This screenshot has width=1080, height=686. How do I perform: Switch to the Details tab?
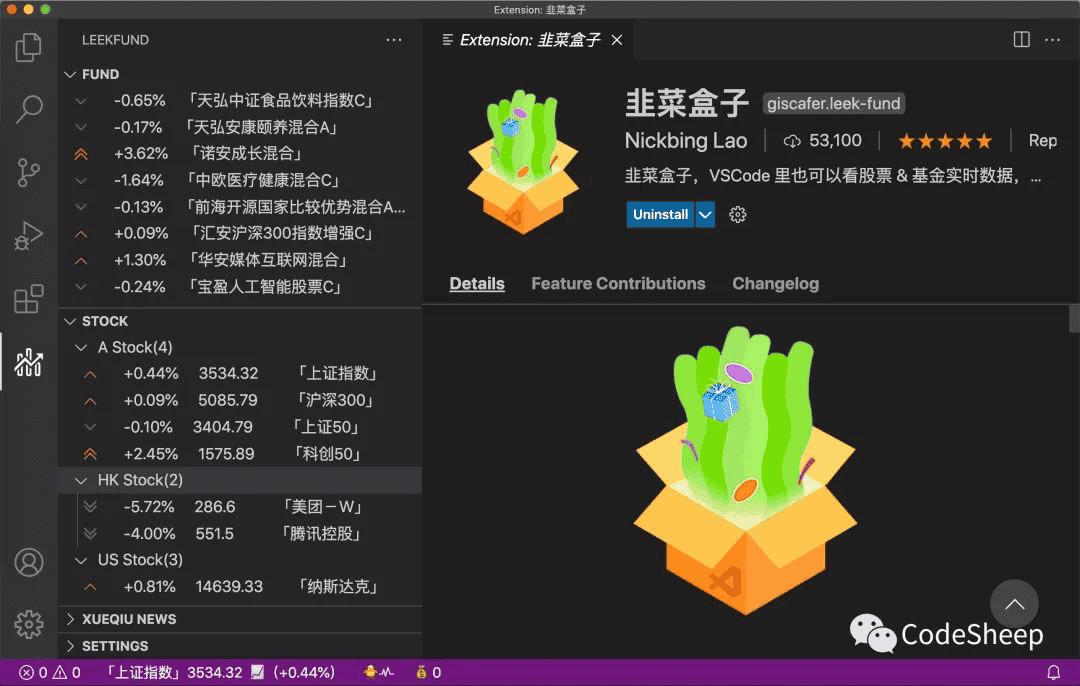[477, 284]
